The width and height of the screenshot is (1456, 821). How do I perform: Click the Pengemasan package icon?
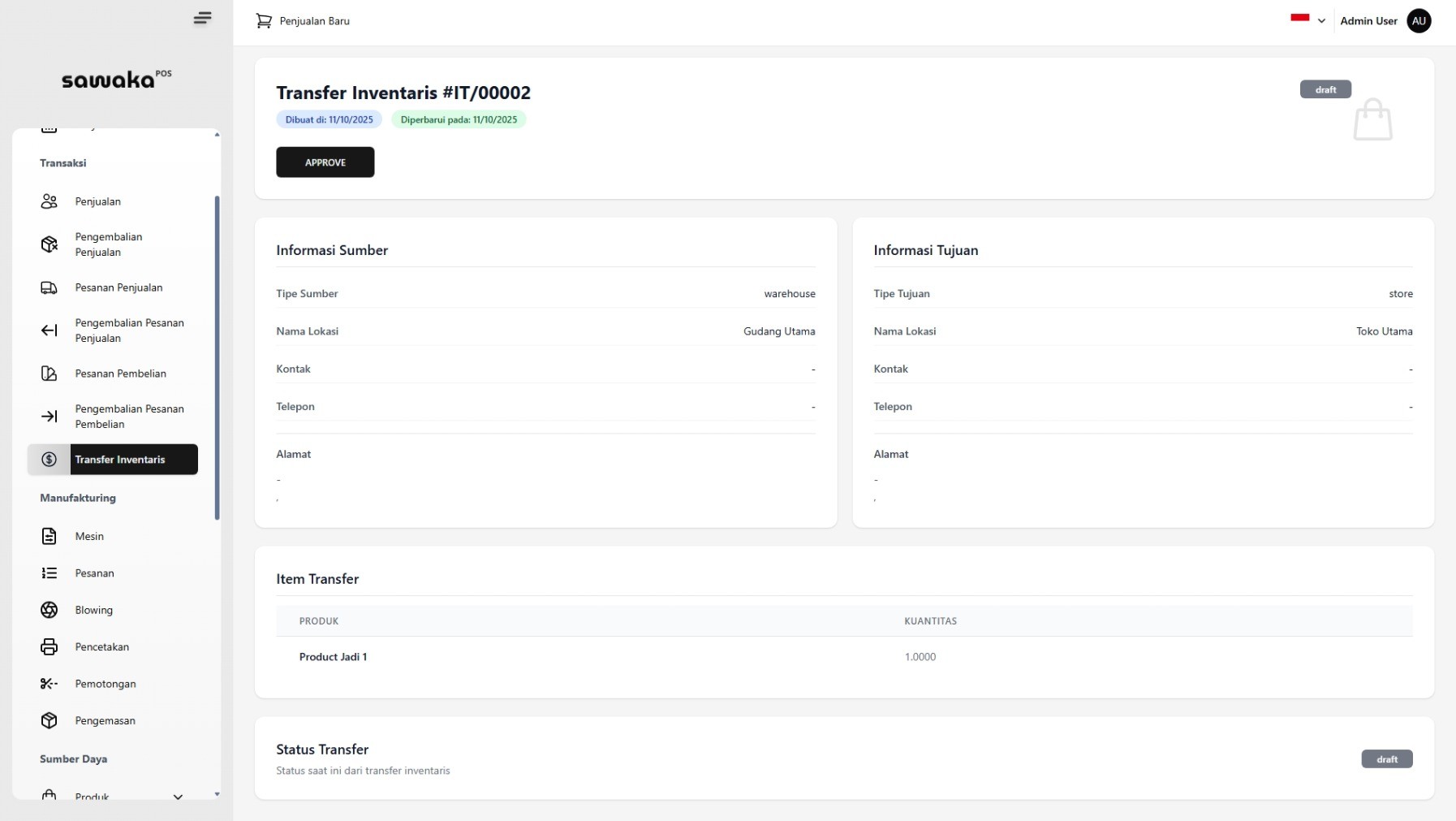[x=49, y=721]
